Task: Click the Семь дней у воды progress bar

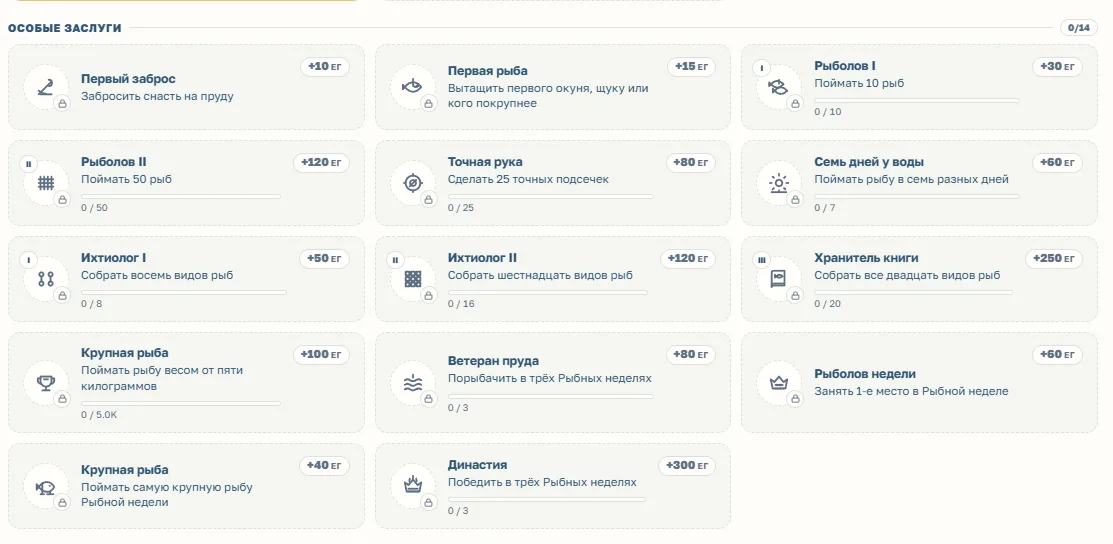Action: click(916, 197)
